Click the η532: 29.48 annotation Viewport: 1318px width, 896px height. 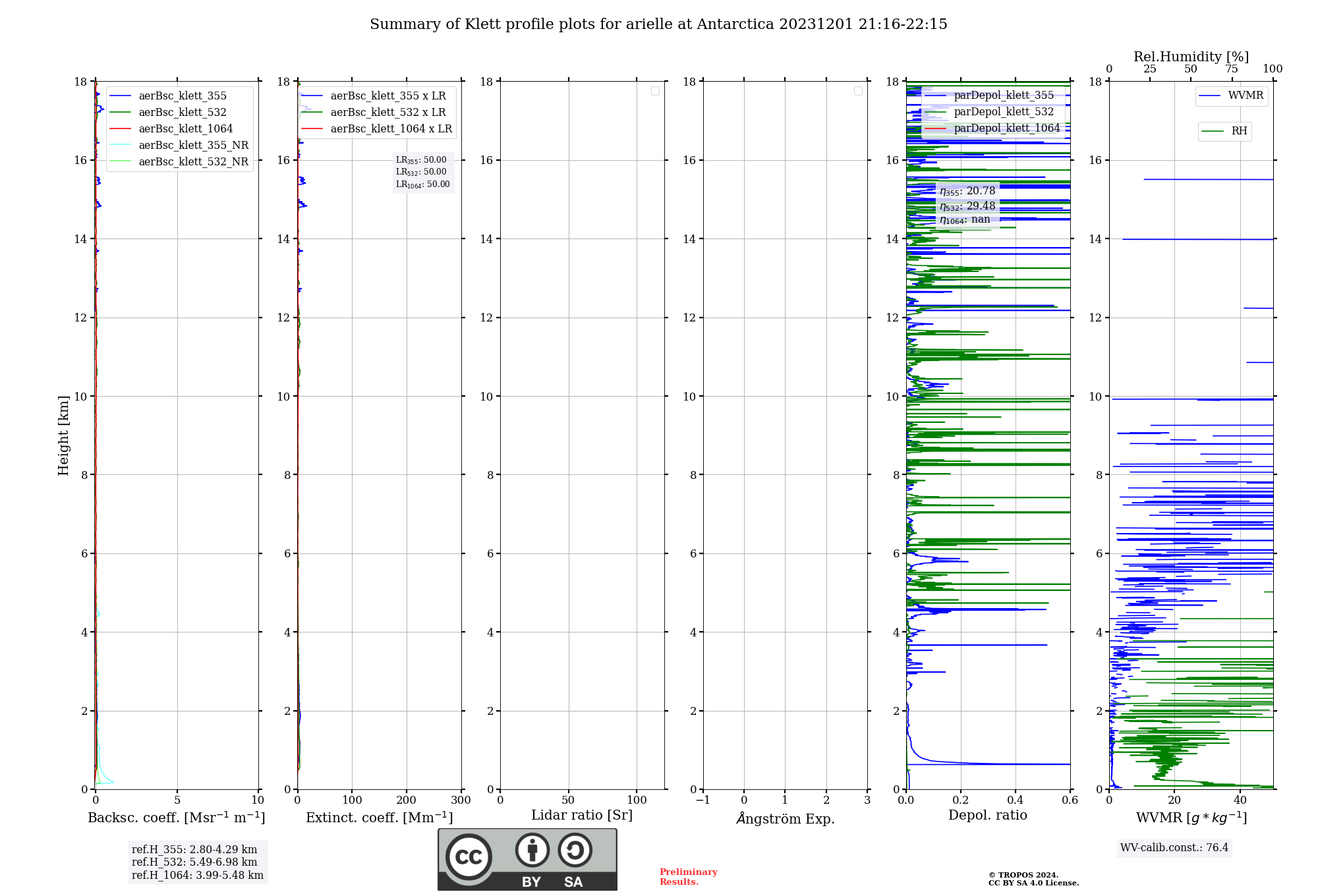(967, 206)
